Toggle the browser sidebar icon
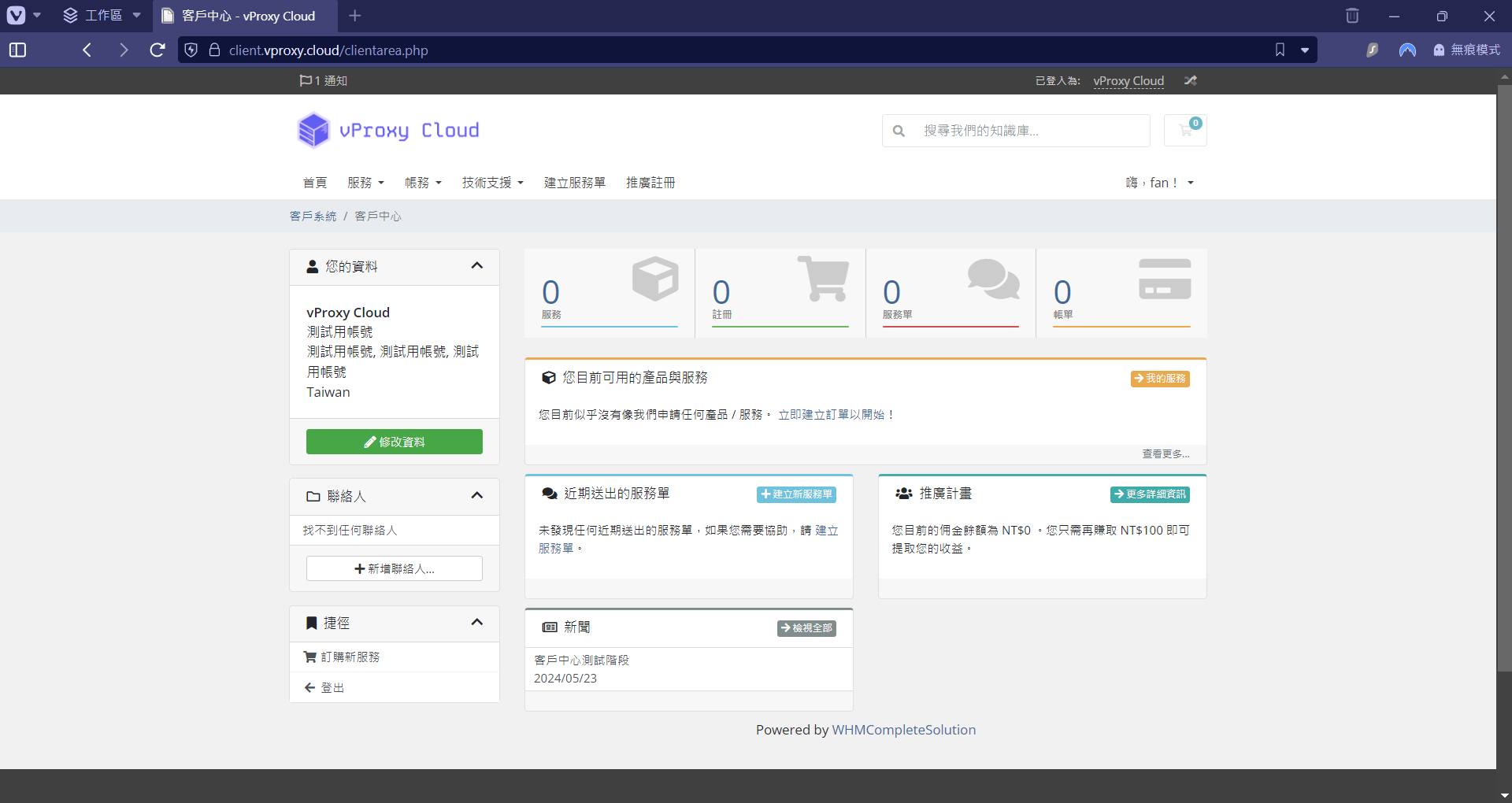Viewport: 1512px width, 803px height. [17, 50]
